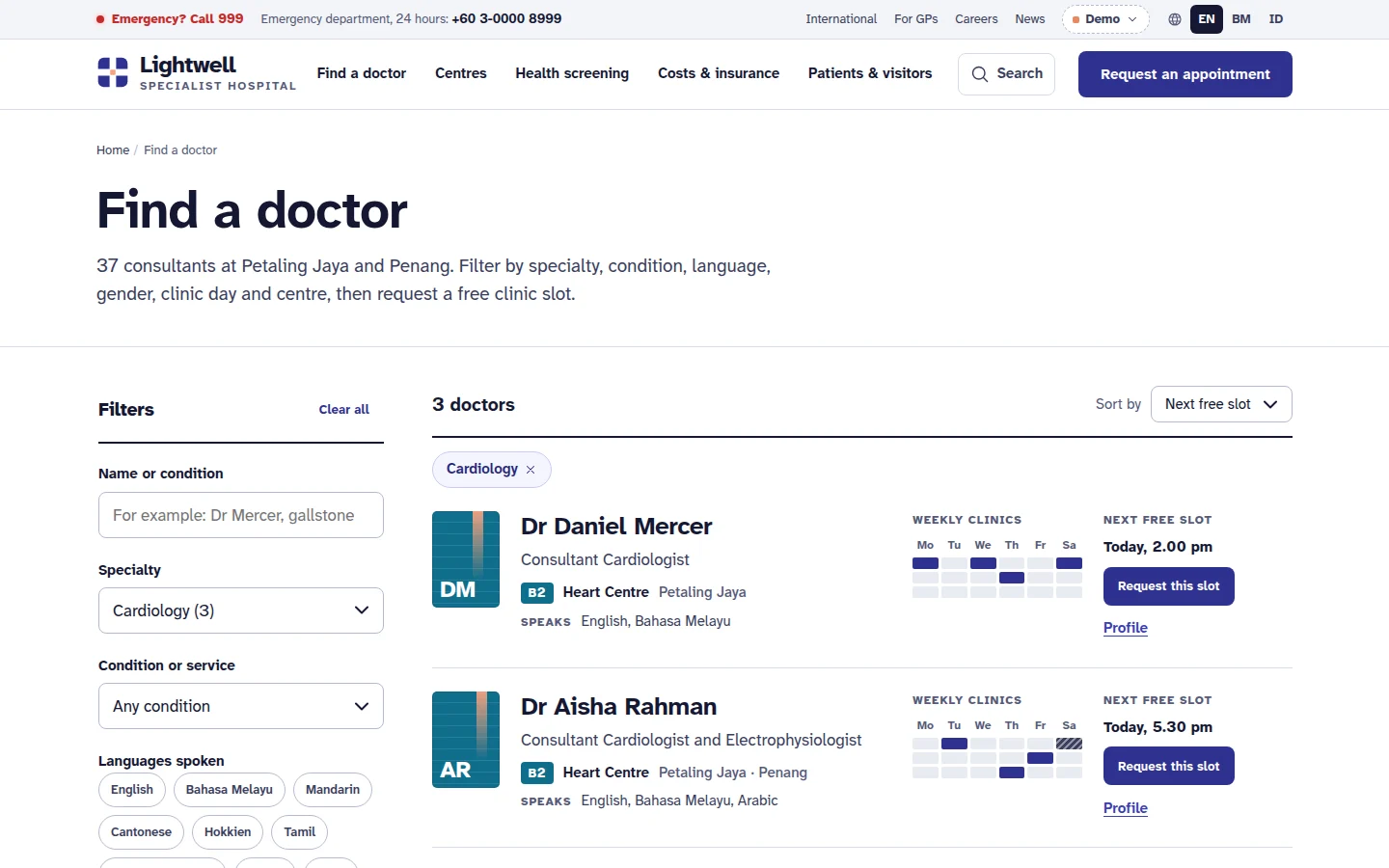Click the Lightwell hospital logo
The image size is (1389, 868).
click(x=197, y=73)
